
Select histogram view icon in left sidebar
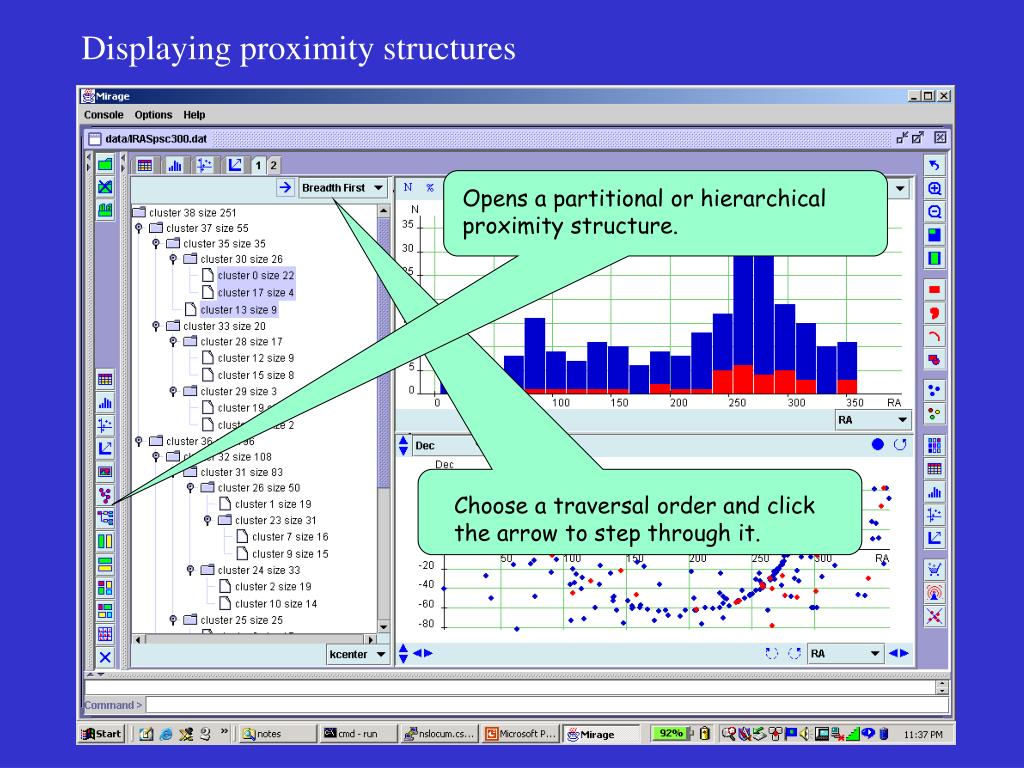coord(105,402)
